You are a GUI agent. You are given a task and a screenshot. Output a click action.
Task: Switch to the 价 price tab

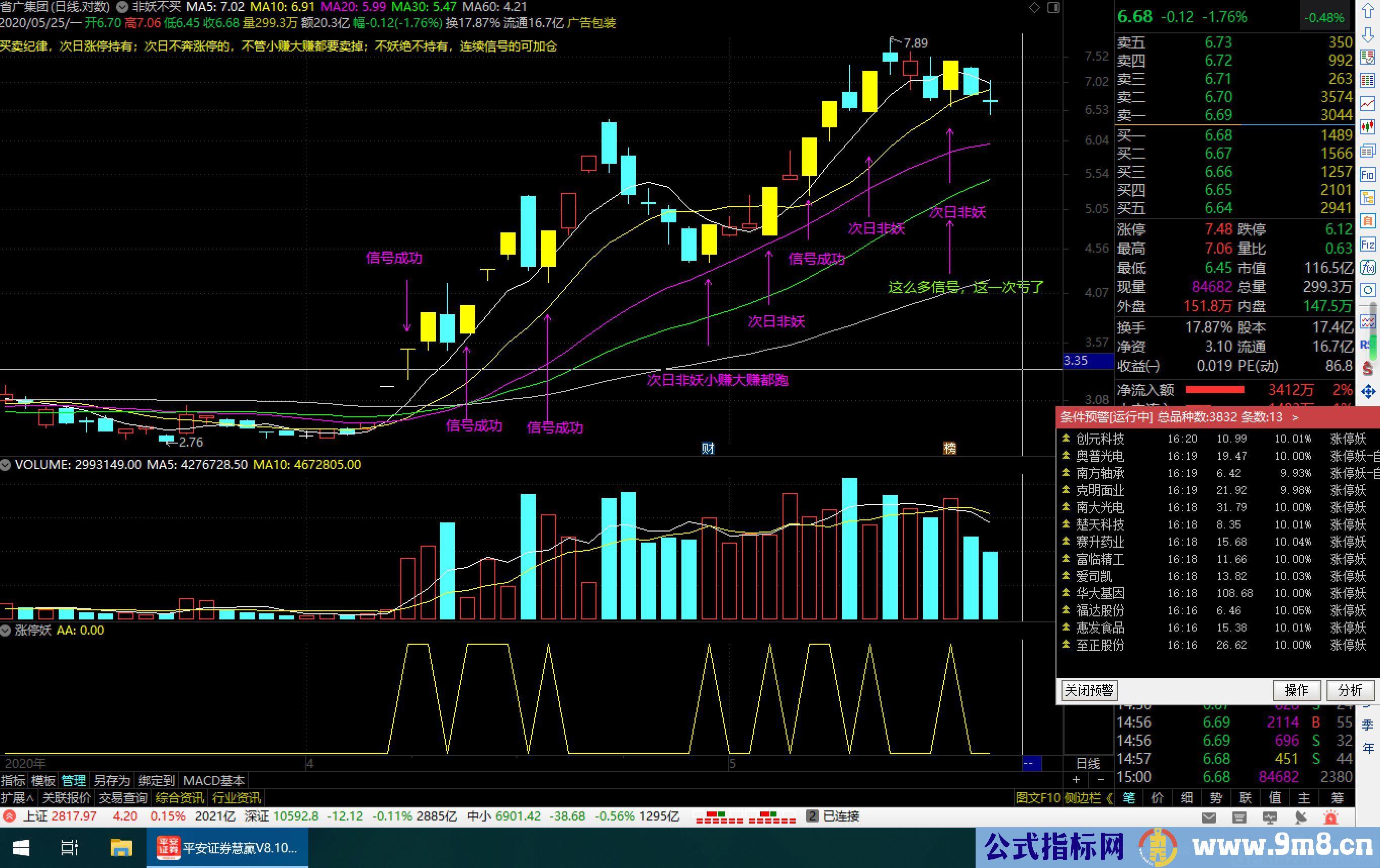[1158, 798]
